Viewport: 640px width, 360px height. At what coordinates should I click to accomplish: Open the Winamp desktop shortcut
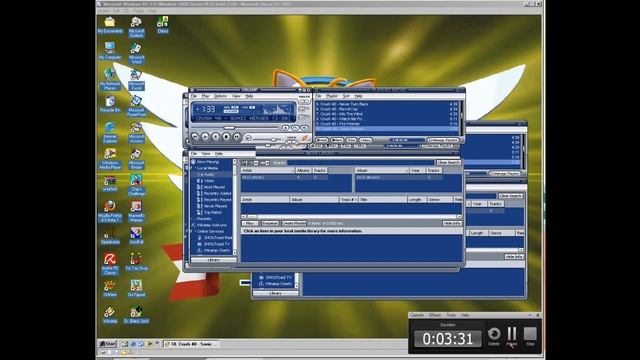110,315
